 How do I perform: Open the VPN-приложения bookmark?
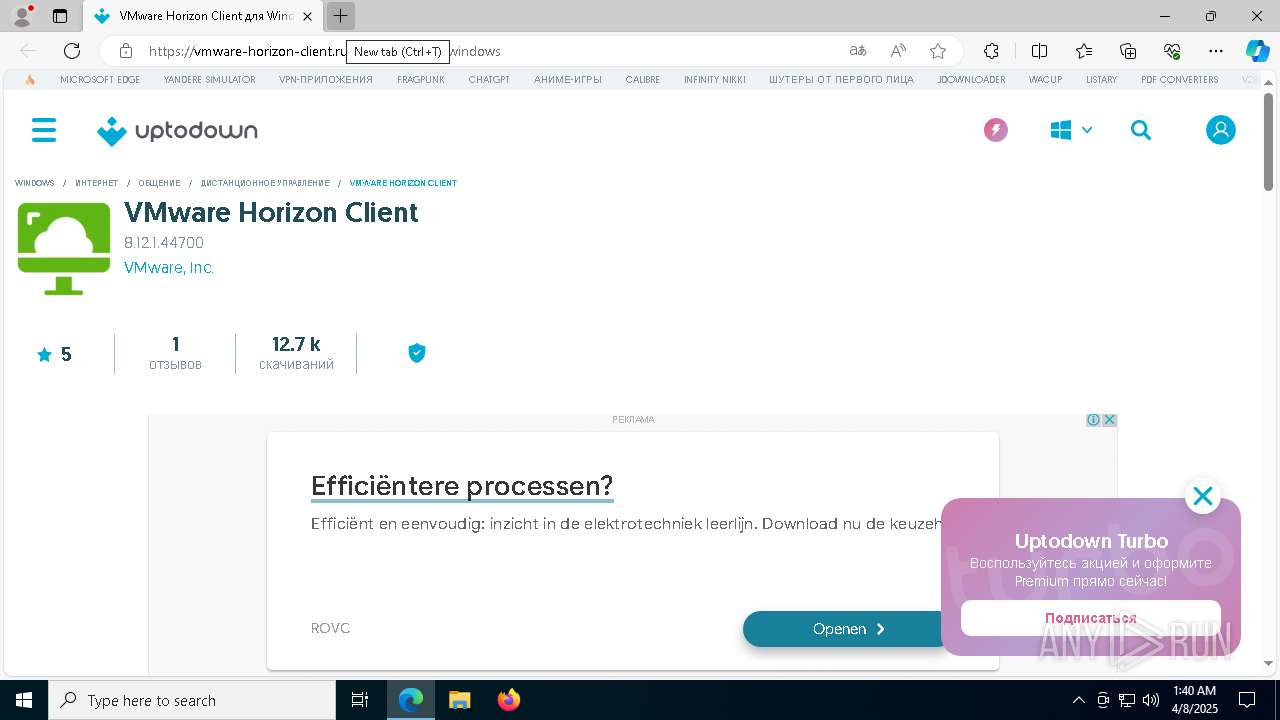tap(326, 80)
